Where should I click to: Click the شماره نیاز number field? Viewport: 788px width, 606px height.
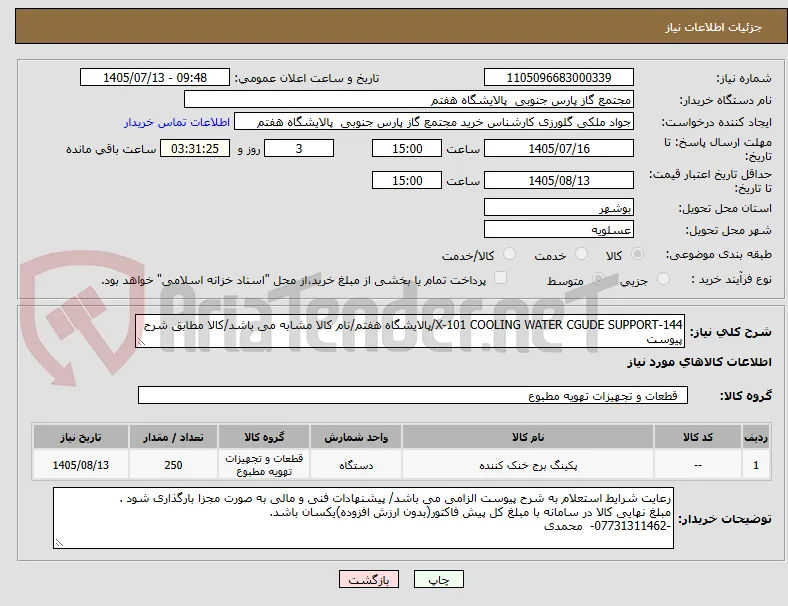coord(558,77)
